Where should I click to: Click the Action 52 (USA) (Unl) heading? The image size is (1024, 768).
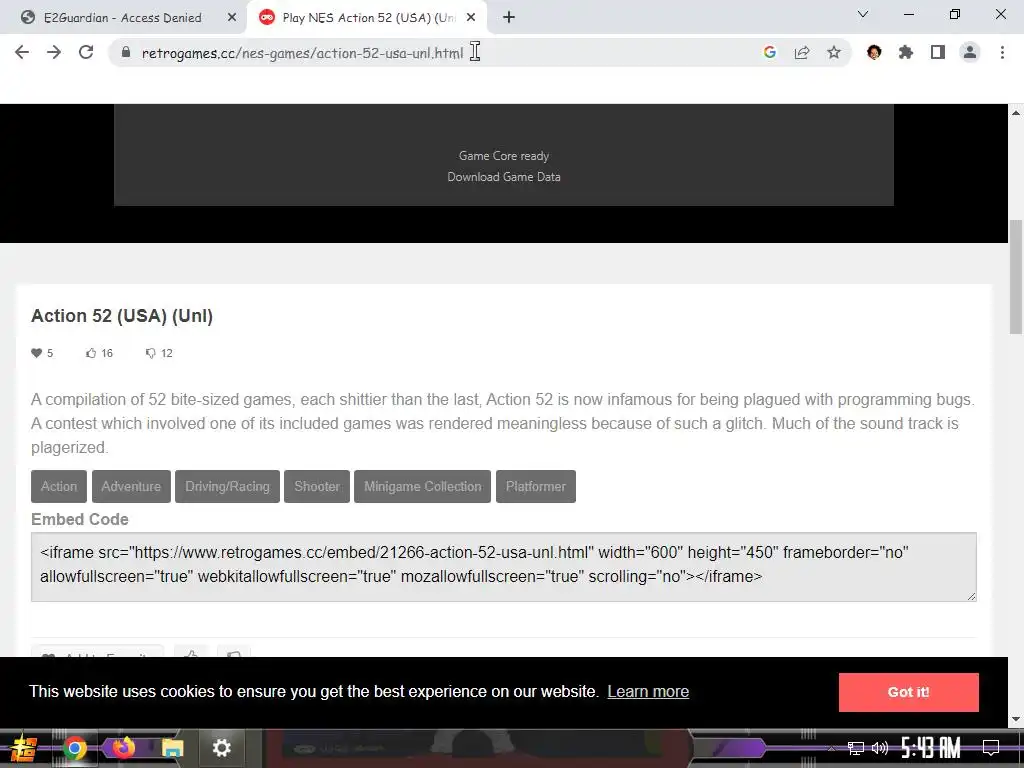(x=122, y=316)
